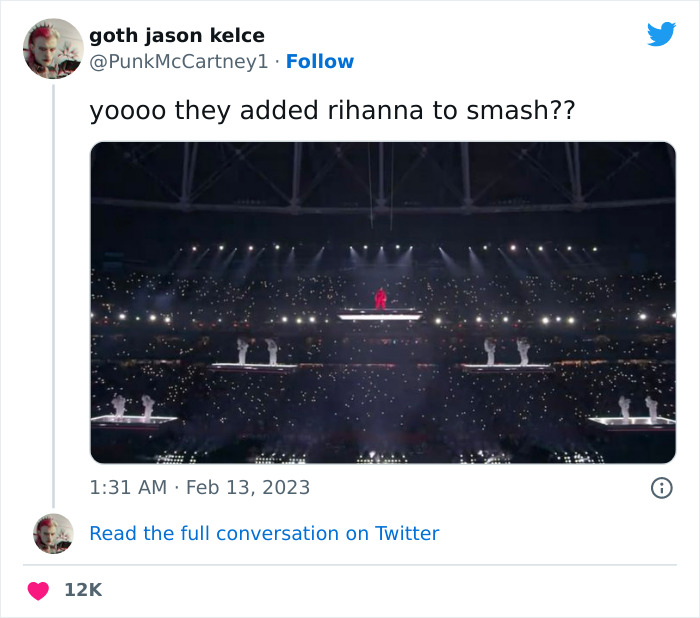This screenshot has height=618, width=700.
Task: Click the small avatar beside Read the full conversation
Action: [53, 533]
